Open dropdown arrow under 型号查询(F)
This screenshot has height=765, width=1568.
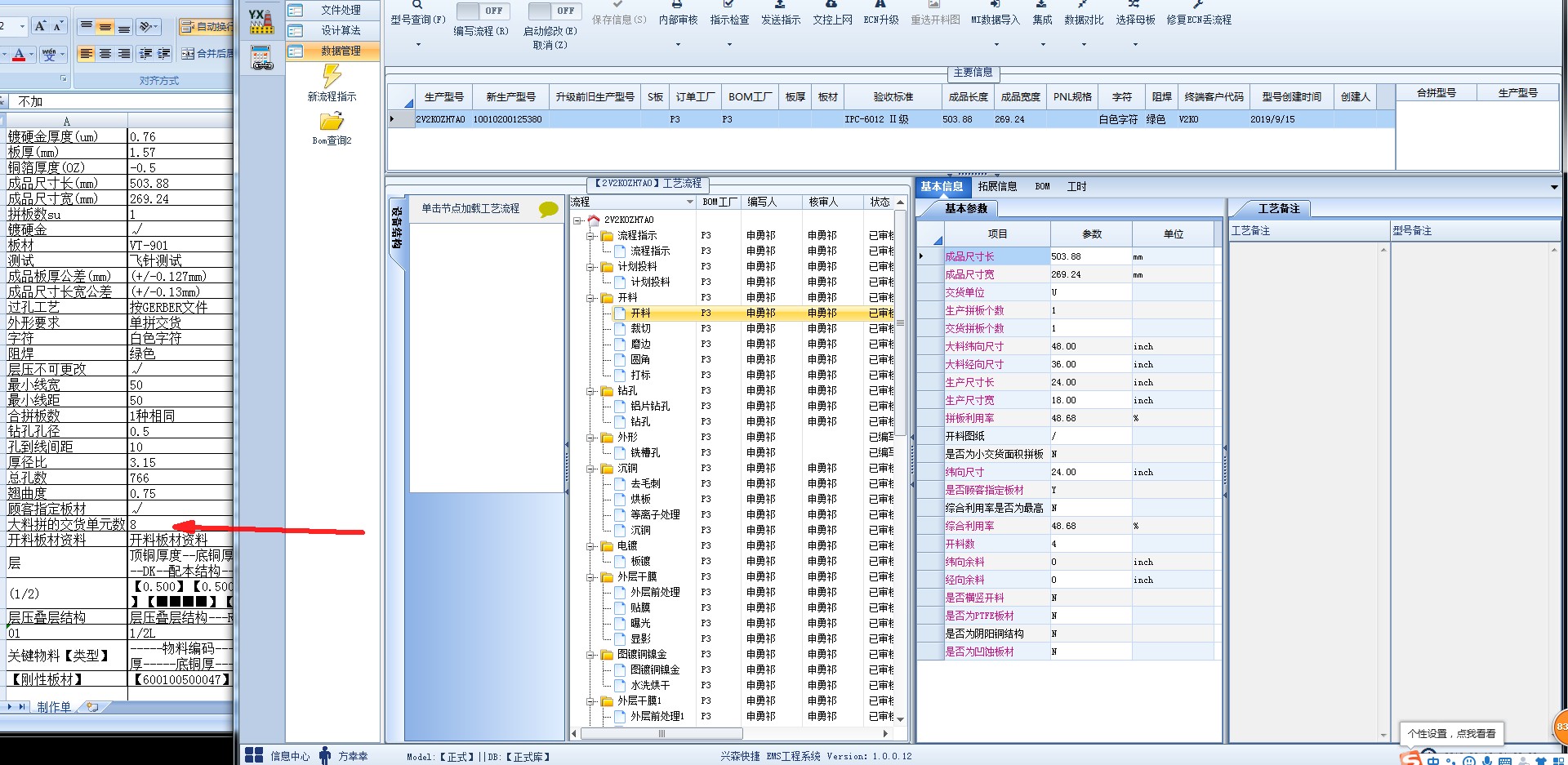[418, 44]
